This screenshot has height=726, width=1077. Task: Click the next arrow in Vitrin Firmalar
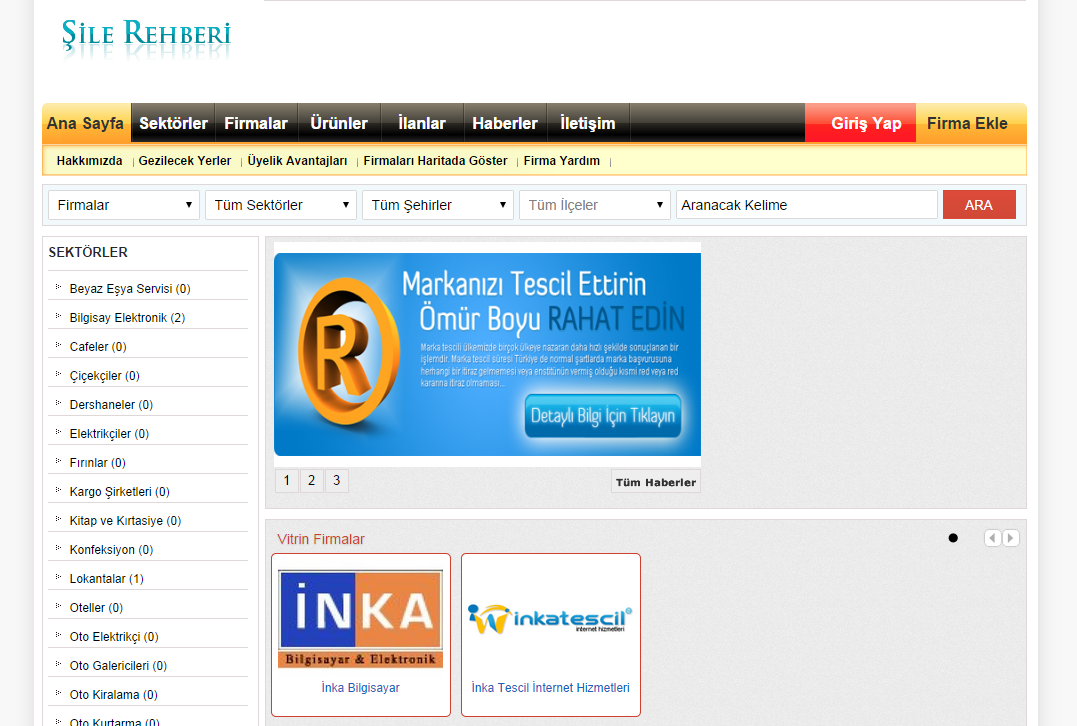tap(1011, 538)
